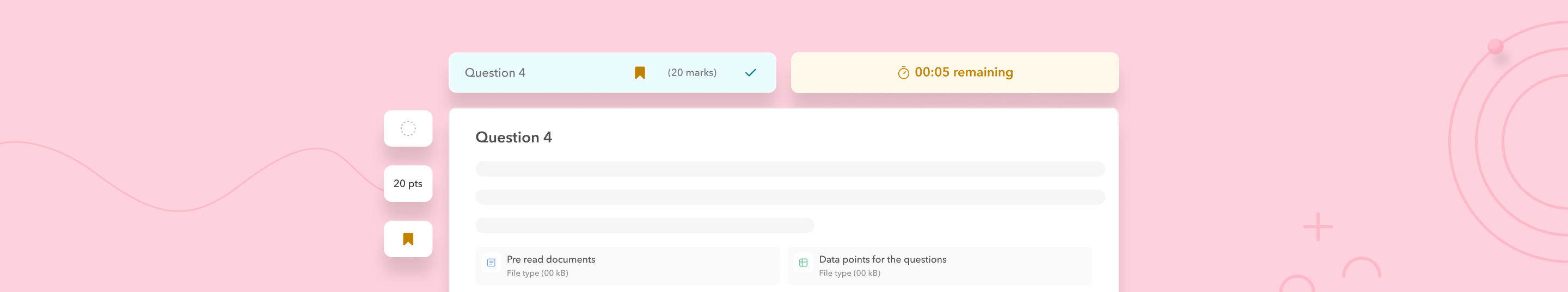Viewport: 1568px width, 292px height.
Task: Click File type text under Data points
Action: [x=850, y=273]
